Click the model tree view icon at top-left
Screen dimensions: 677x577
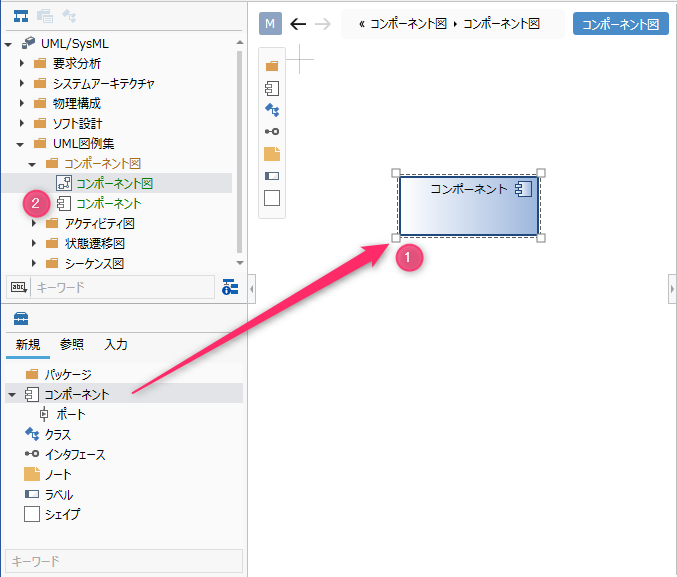pos(21,16)
